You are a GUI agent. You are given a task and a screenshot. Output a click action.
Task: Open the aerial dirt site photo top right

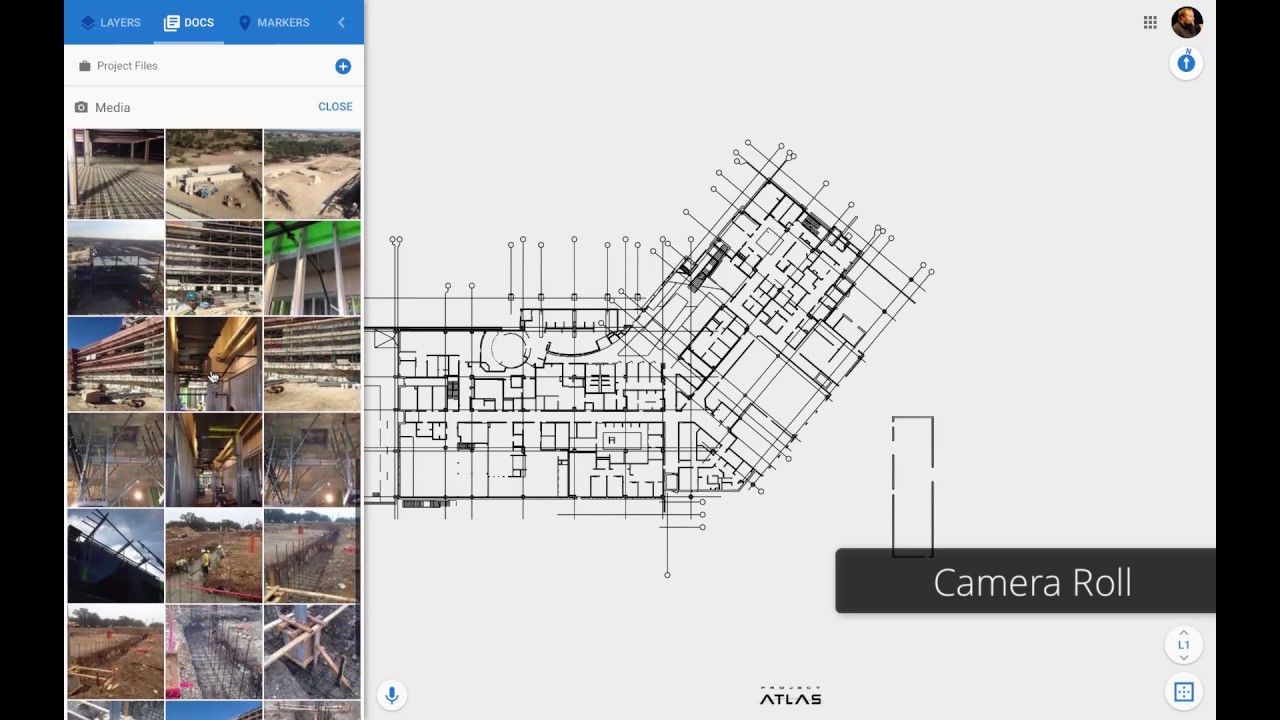pos(312,174)
